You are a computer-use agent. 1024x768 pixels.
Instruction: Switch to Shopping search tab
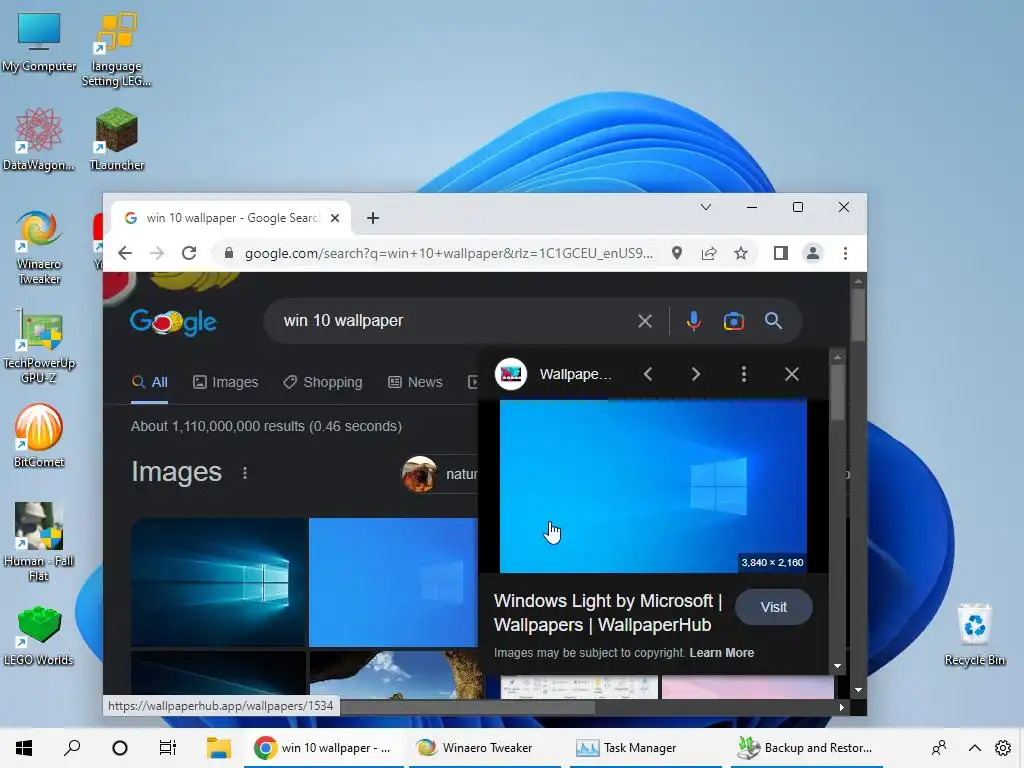click(323, 382)
